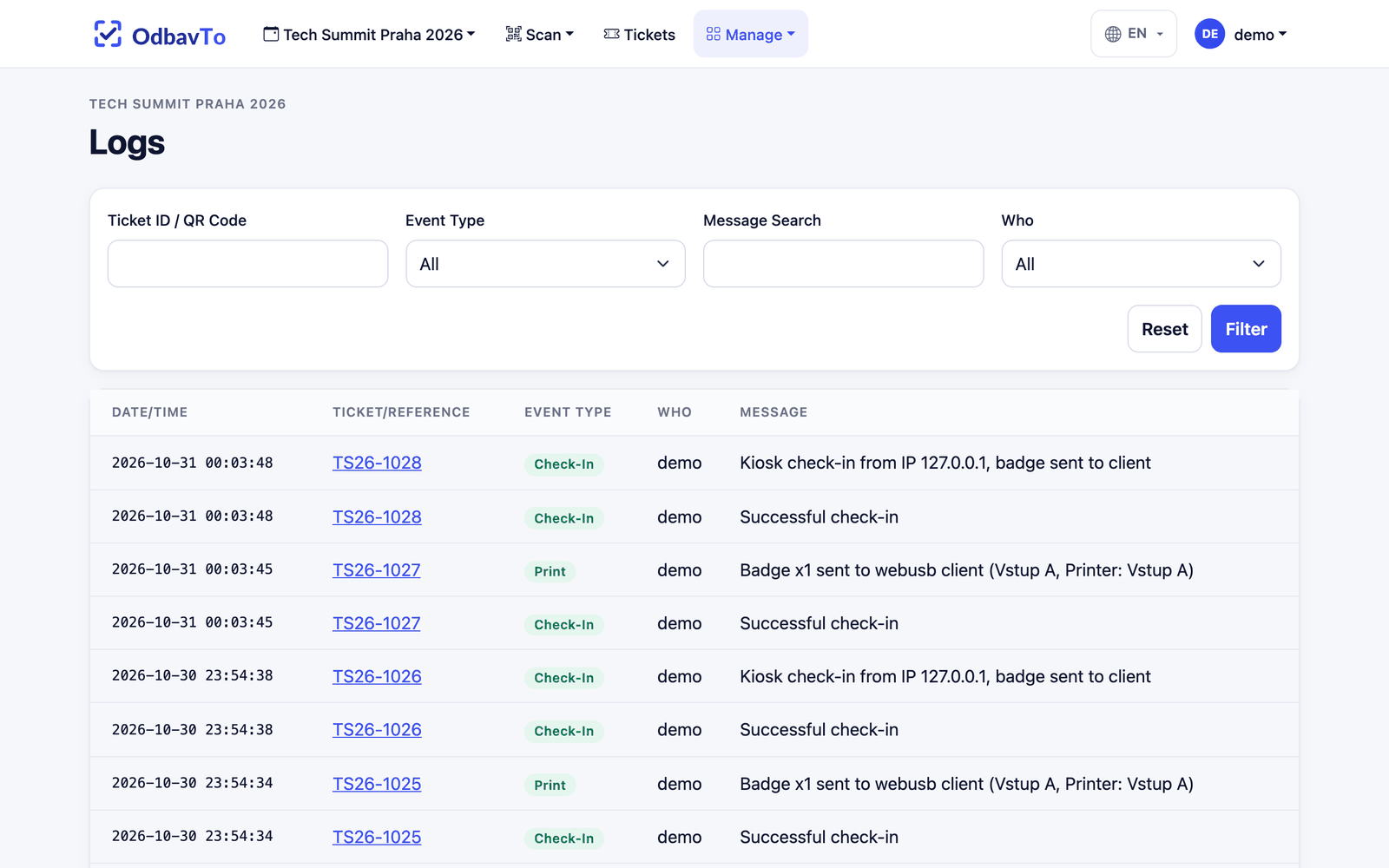
Task: Click the ticket icon next to Tickets
Action: [x=612, y=34]
